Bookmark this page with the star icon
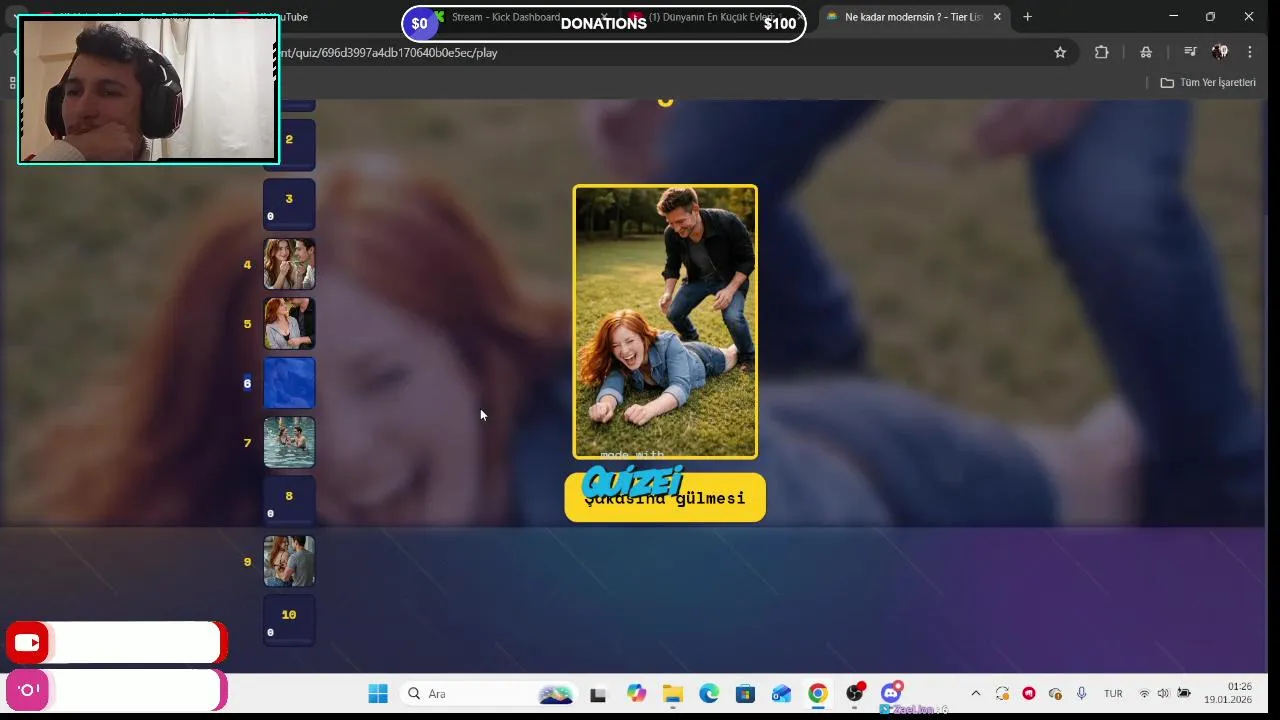Image resolution: width=1280 pixels, height=720 pixels. point(1060,52)
